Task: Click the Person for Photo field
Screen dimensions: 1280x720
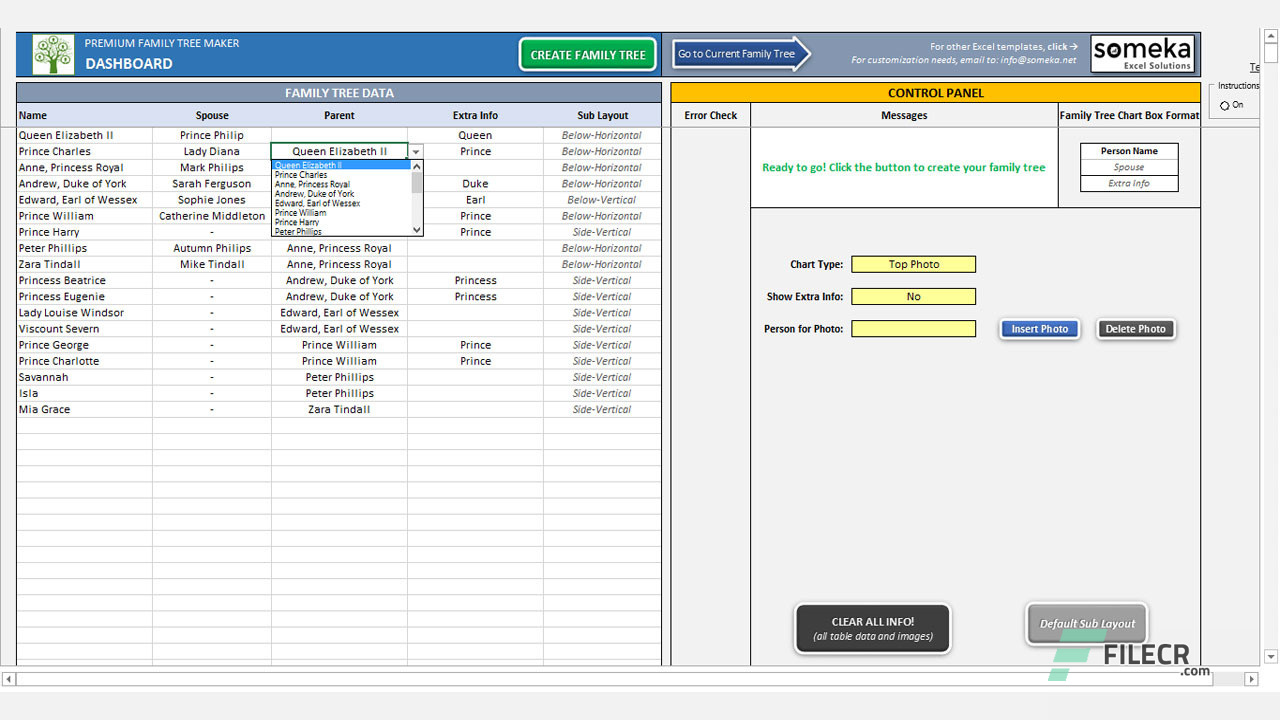Action: click(913, 329)
